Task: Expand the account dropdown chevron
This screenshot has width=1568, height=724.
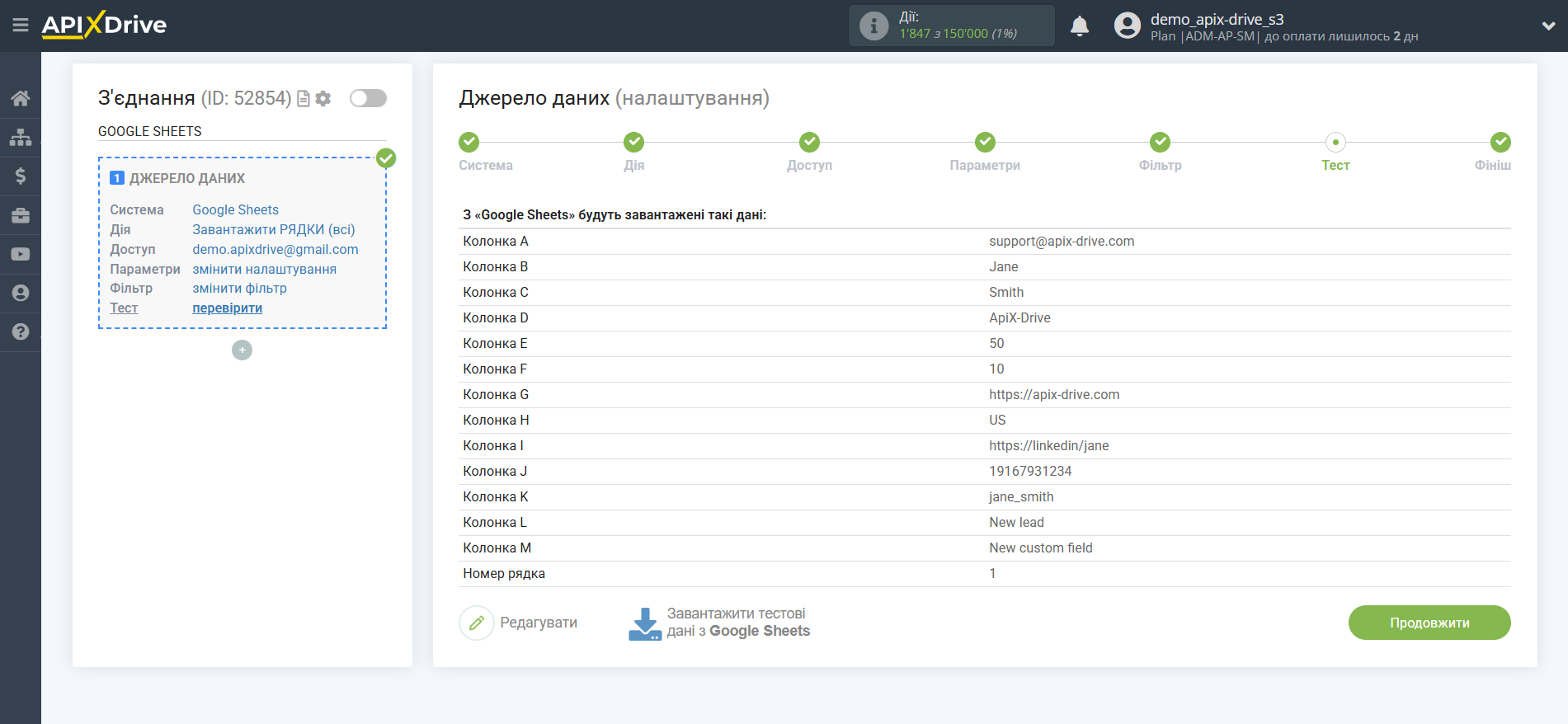Action: coord(1548,26)
